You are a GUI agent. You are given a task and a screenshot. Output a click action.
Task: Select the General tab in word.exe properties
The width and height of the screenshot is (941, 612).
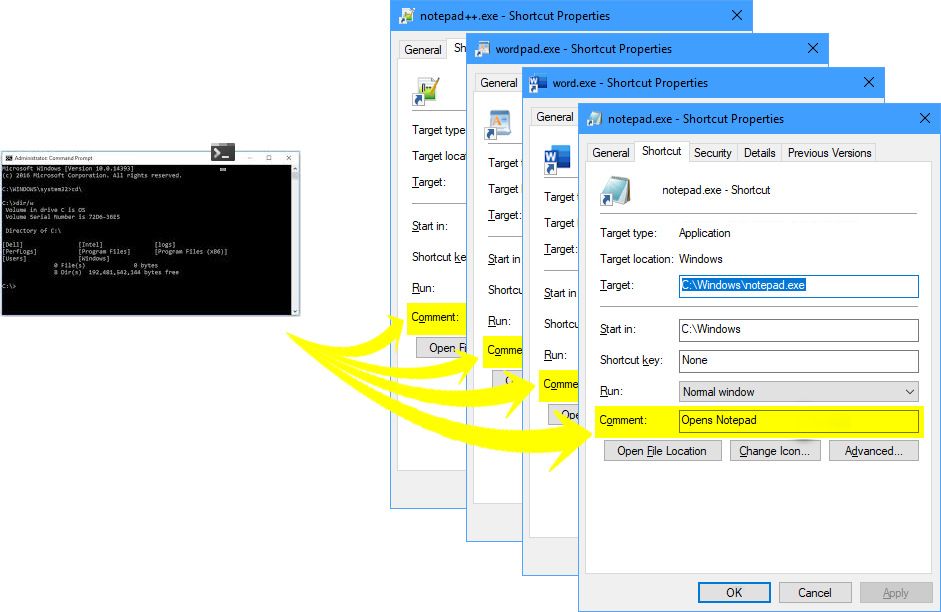tap(555, 117)
